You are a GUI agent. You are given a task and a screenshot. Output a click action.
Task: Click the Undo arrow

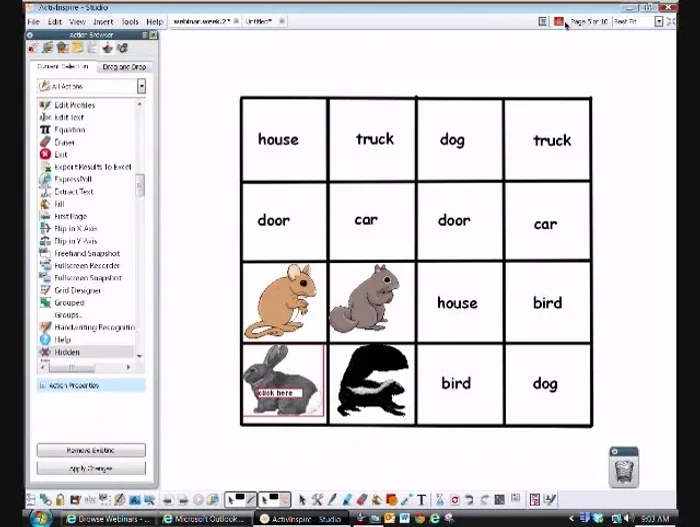(x=469, y=500)
